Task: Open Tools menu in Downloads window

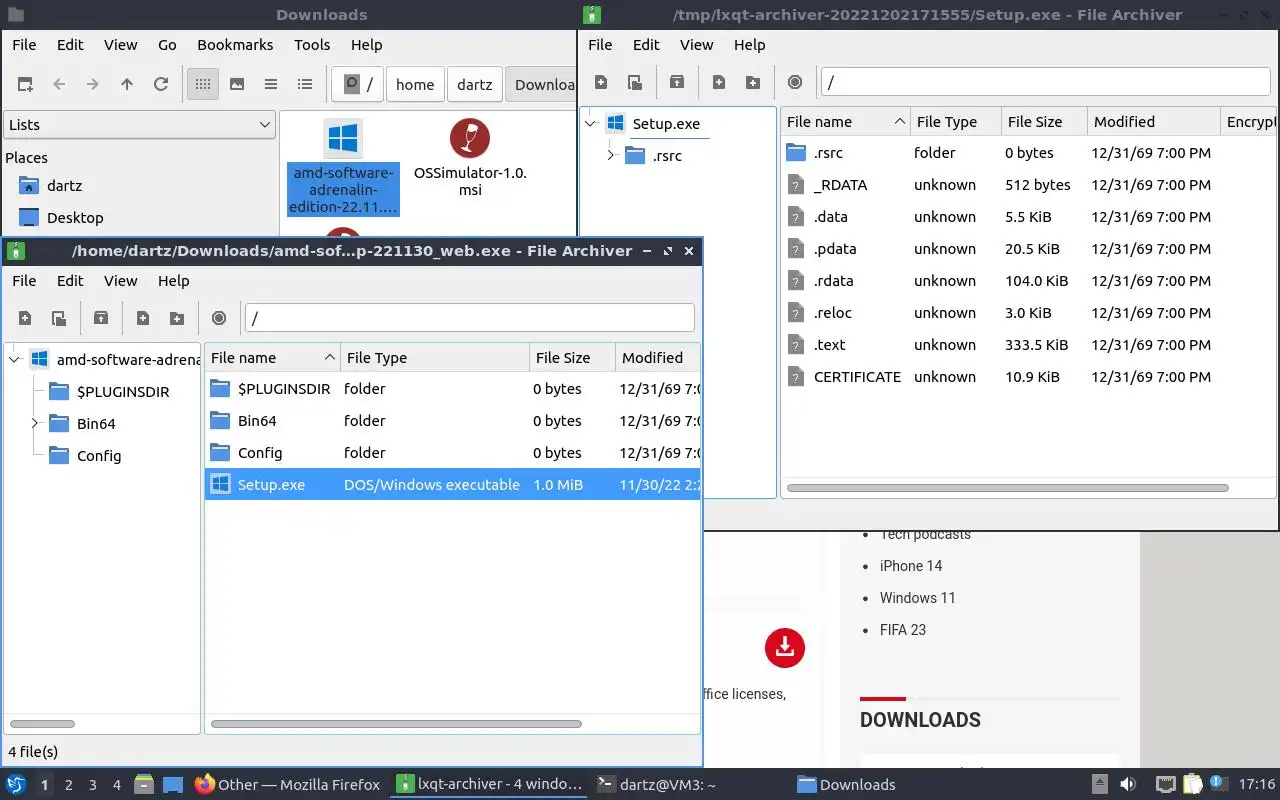Action: 312,45
